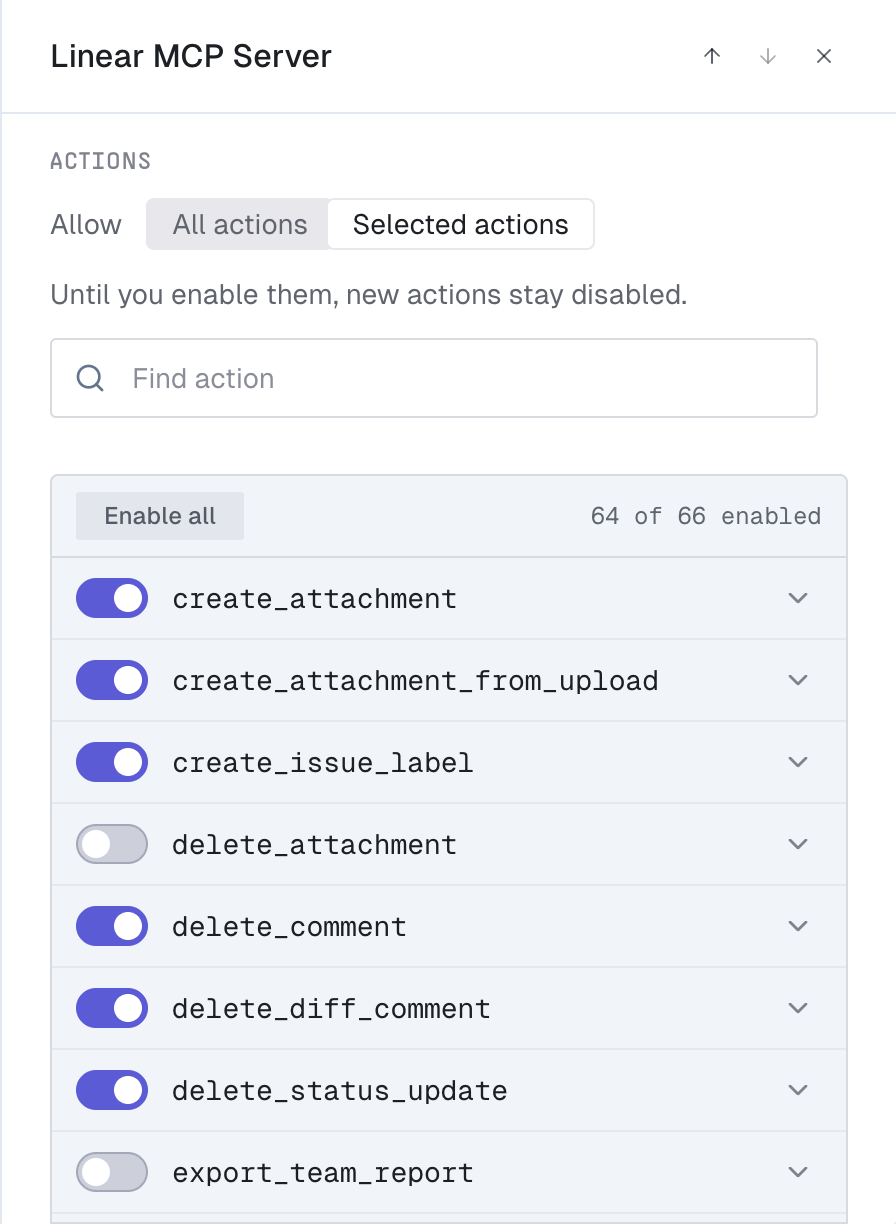Click the delete_attachment label text
896x1224 pixels.
coord(315,845)
